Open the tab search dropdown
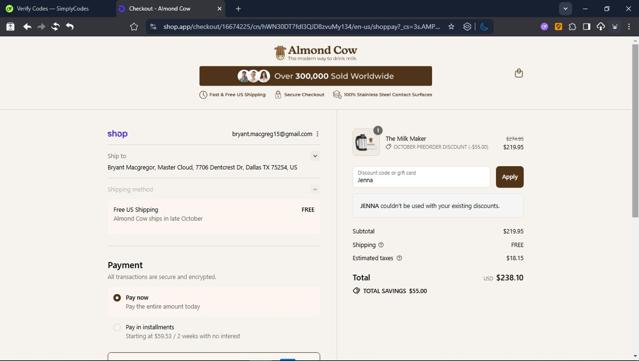Screen dimensions: 639x361 565,9
